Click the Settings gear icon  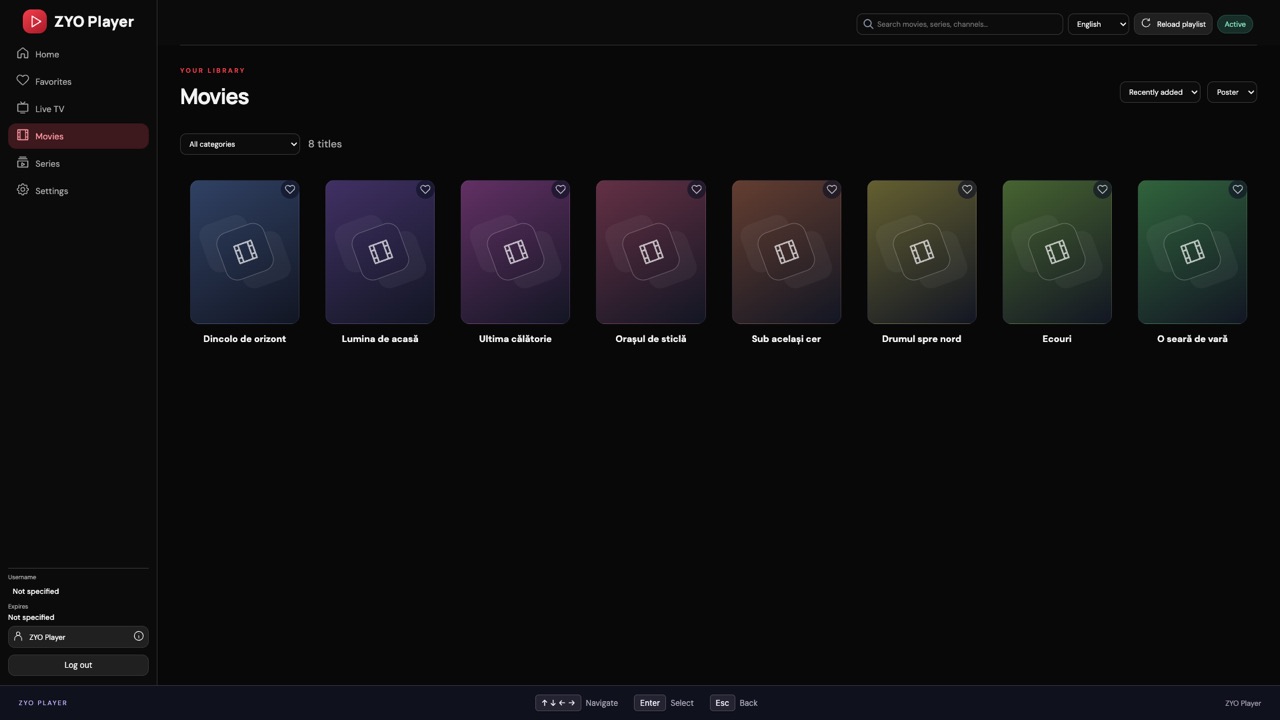[x=23, y=190]
